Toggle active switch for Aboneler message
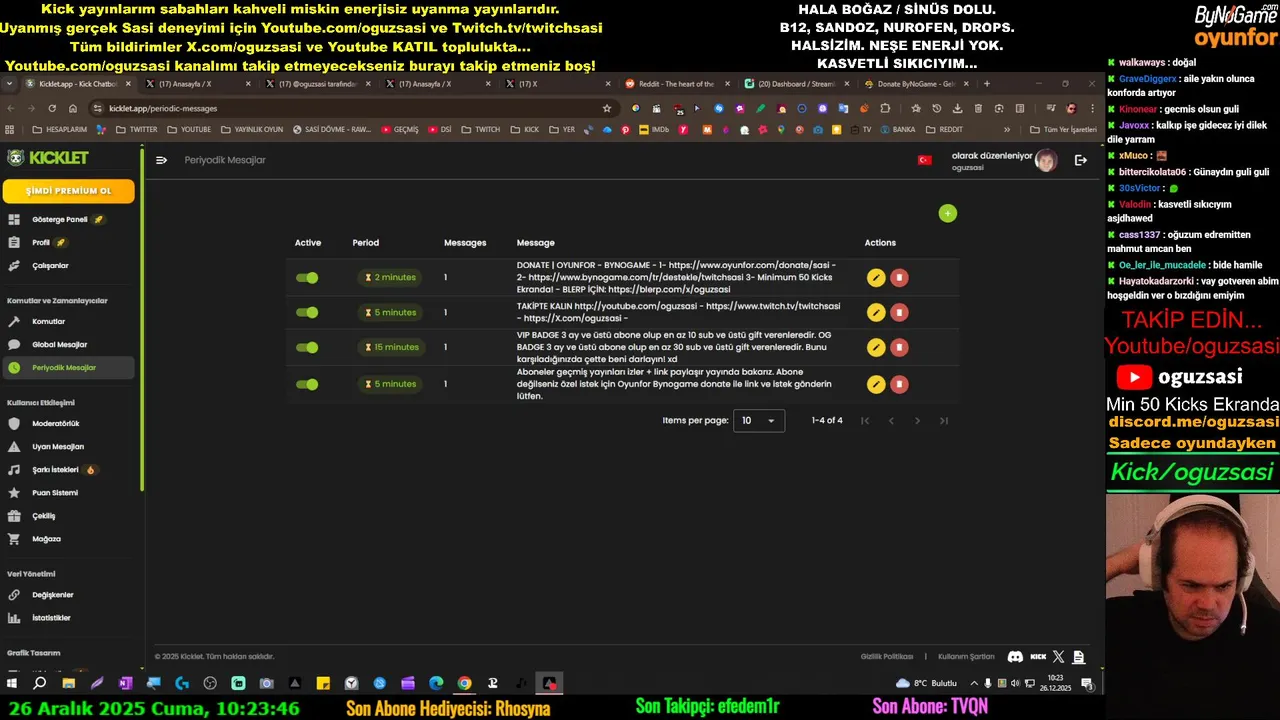This screenshot has width=1280, height=720. (307, 384)
